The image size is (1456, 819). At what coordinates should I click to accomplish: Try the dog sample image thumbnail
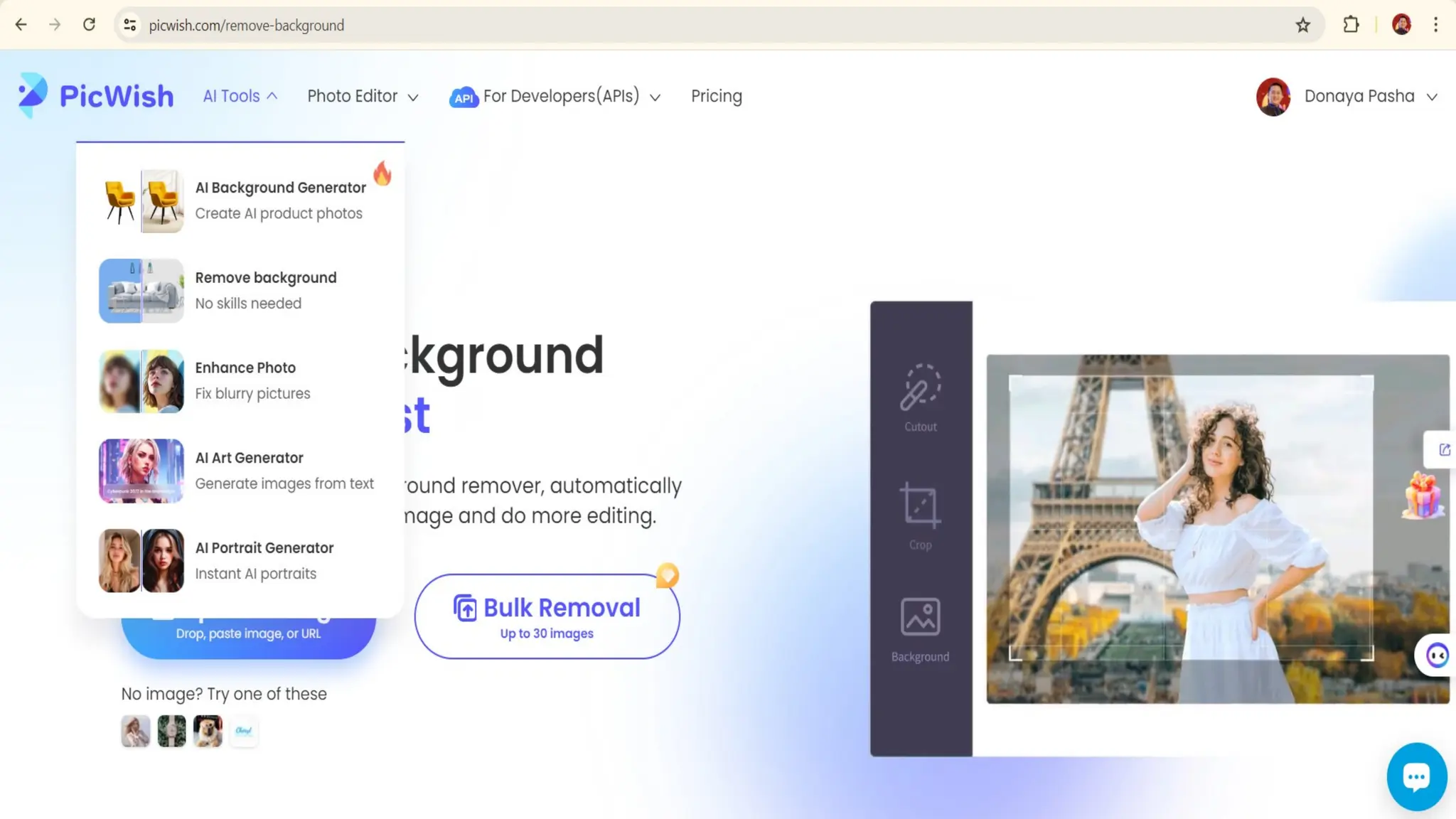(x=208, y=731)
